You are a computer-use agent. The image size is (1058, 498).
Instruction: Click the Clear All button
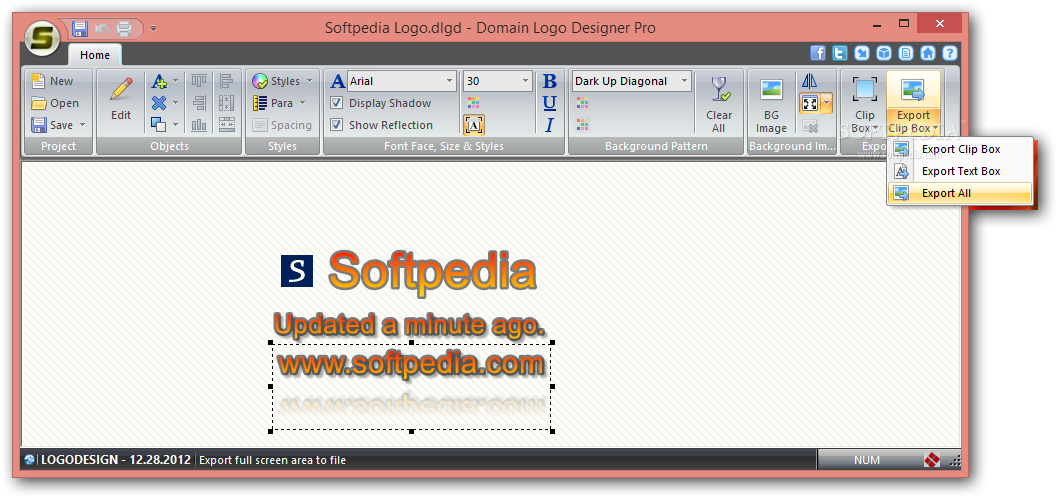point(719,103)
